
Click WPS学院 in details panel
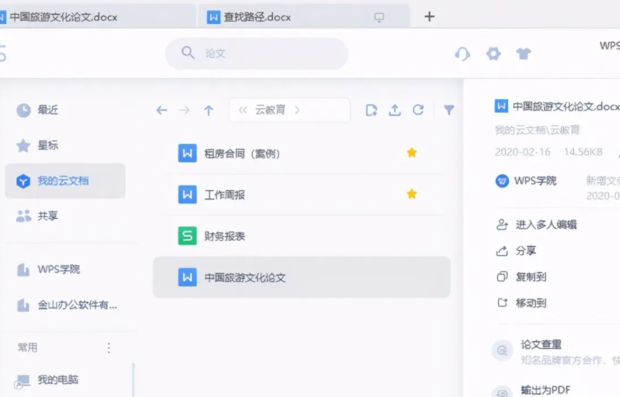click(x=535, y=181)
